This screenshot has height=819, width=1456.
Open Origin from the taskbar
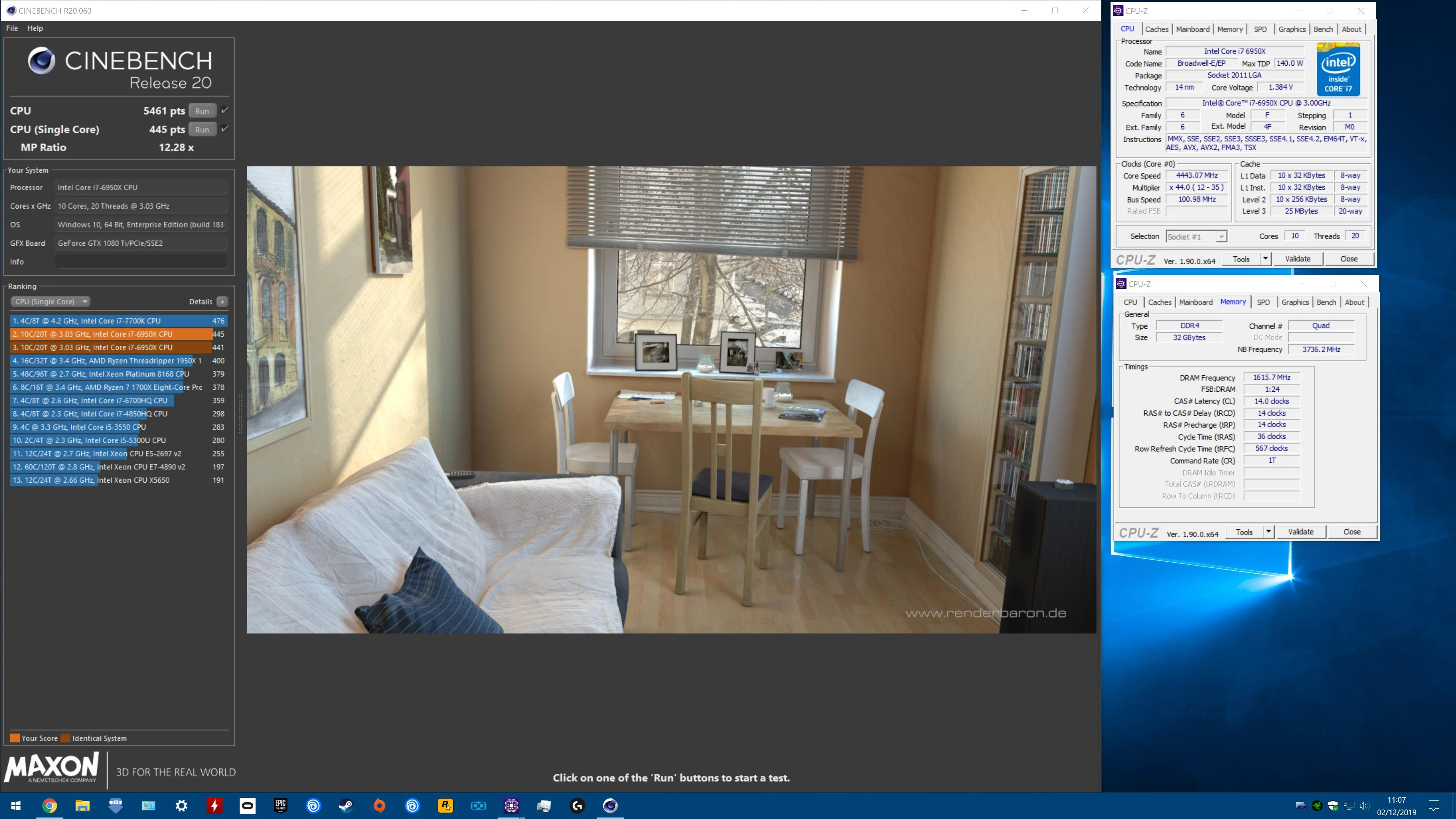pyautogui.click(x=379, y=805)
